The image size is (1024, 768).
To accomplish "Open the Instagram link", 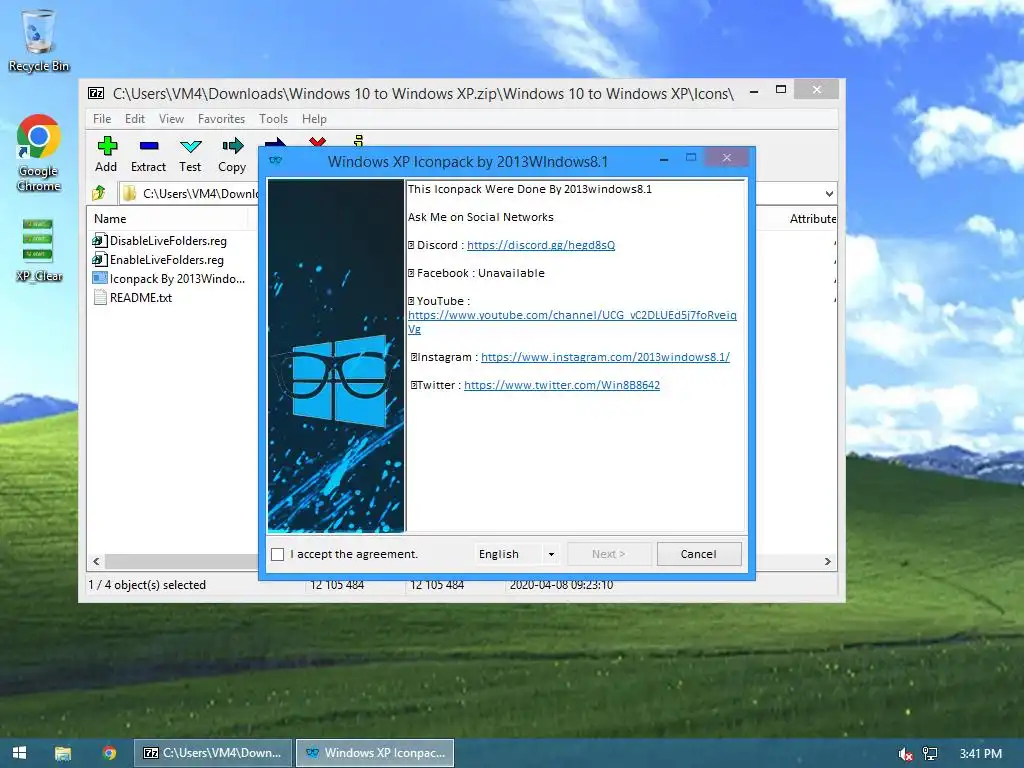I will [x=605, y=357].
